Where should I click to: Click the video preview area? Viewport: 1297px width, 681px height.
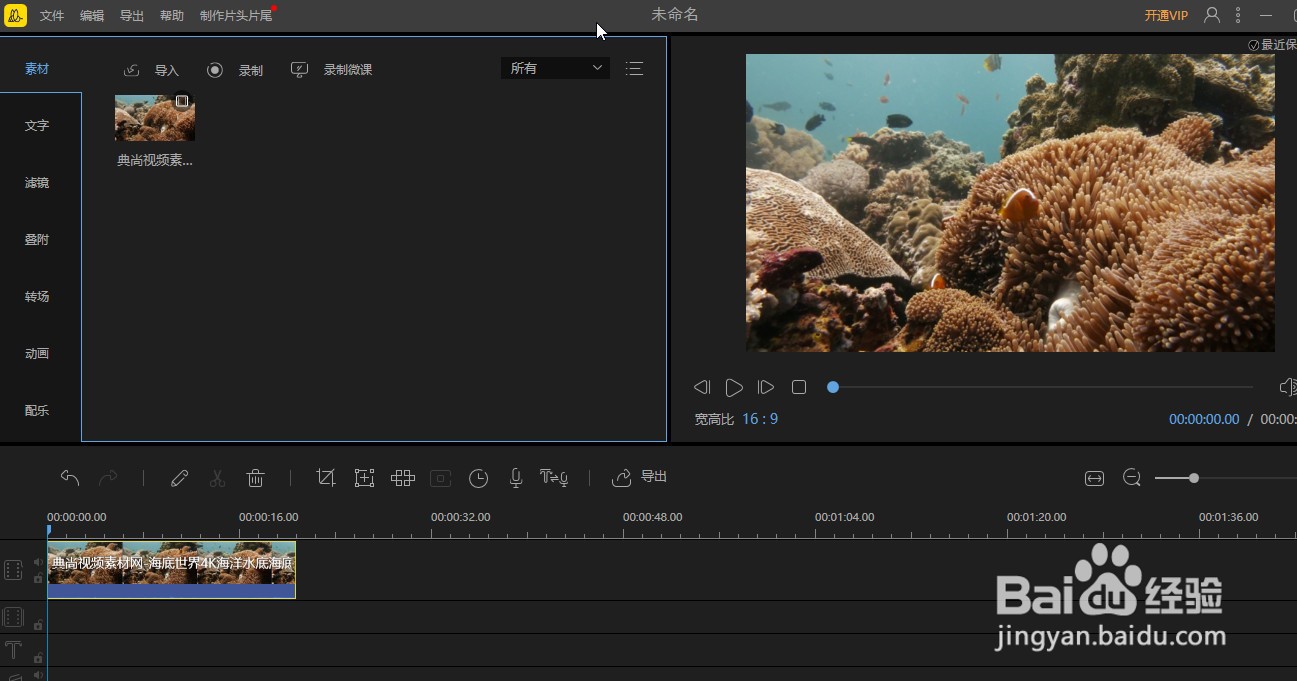1010,203
